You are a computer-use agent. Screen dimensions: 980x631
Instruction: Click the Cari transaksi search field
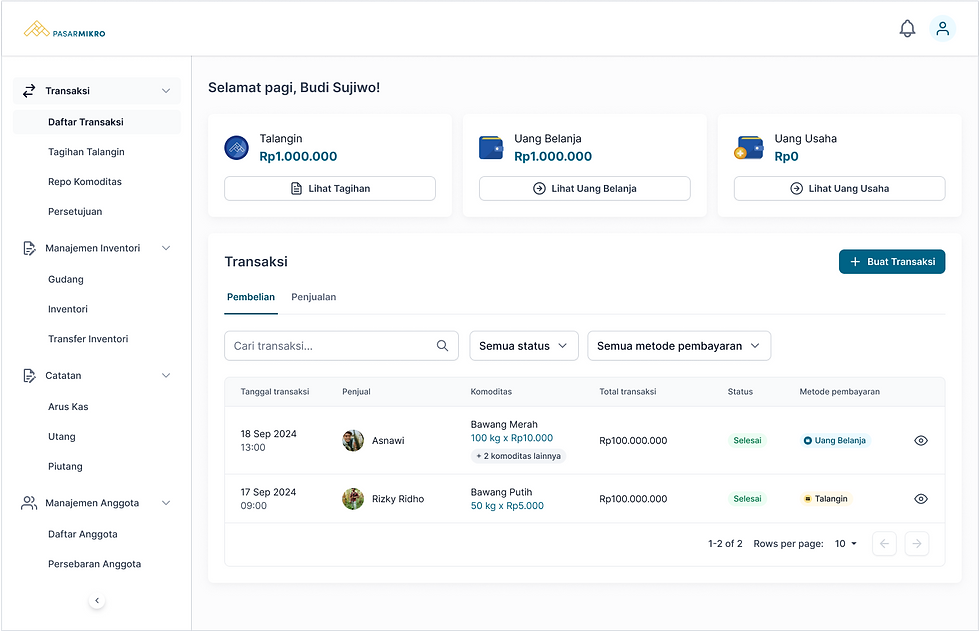[341, 345]
